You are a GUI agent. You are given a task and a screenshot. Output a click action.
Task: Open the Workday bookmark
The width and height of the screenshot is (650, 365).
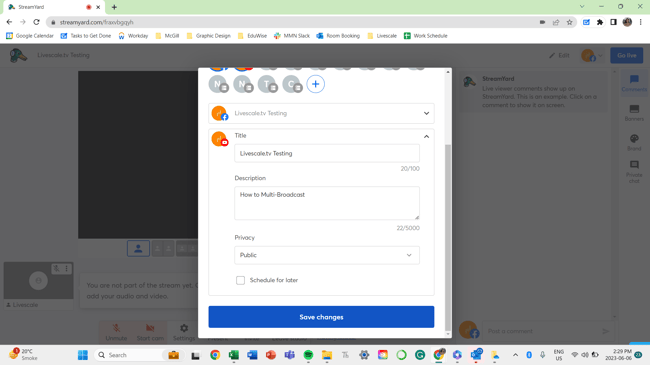click(x=133, y=36)
